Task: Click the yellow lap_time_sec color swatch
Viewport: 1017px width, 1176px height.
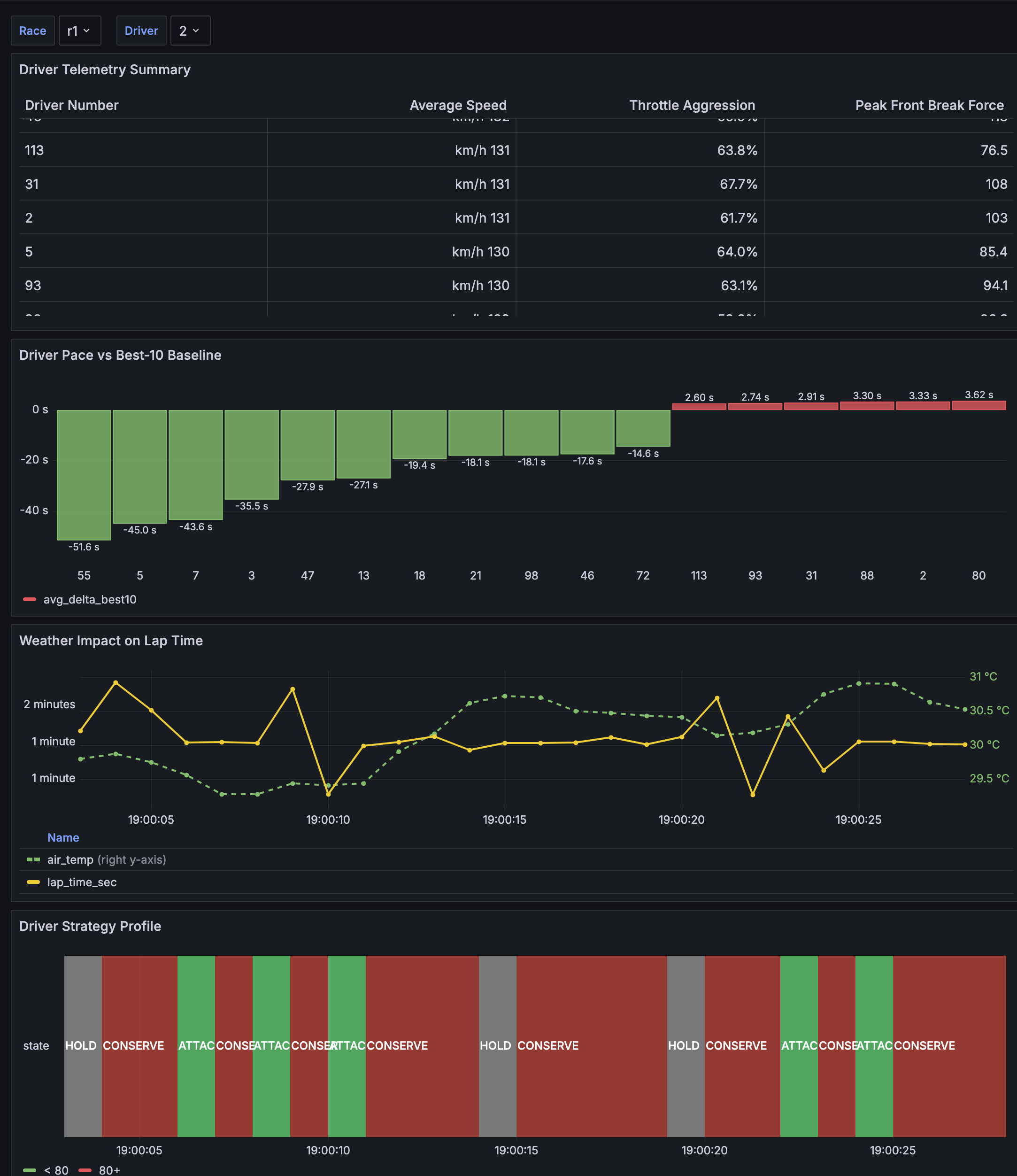Action: 33,882
